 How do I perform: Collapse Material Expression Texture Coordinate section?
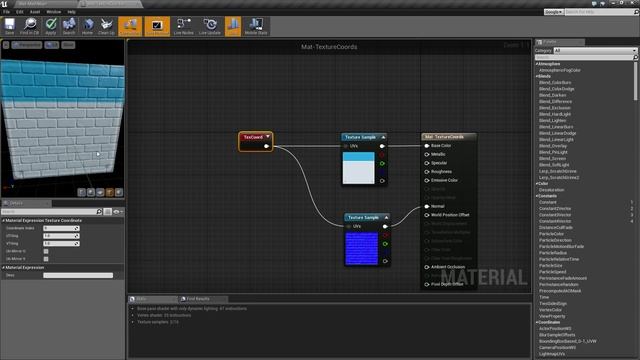[x=4, y=220]
